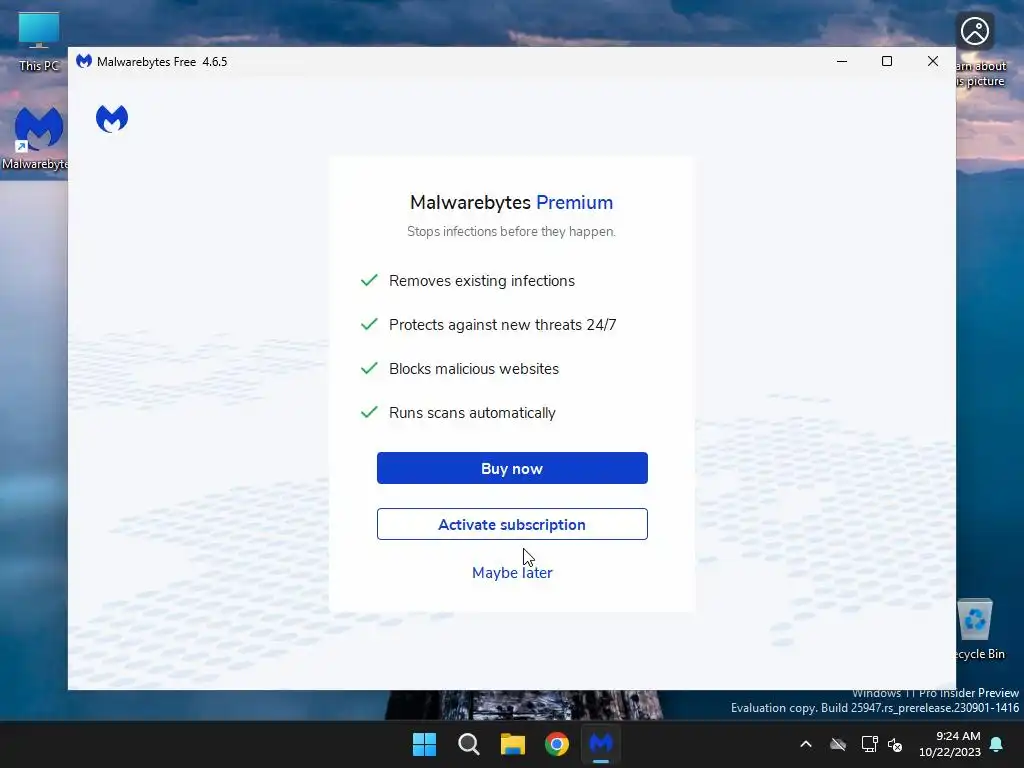
Task: Open Google Chrome from the taskbar
Action: coord(557,744)
